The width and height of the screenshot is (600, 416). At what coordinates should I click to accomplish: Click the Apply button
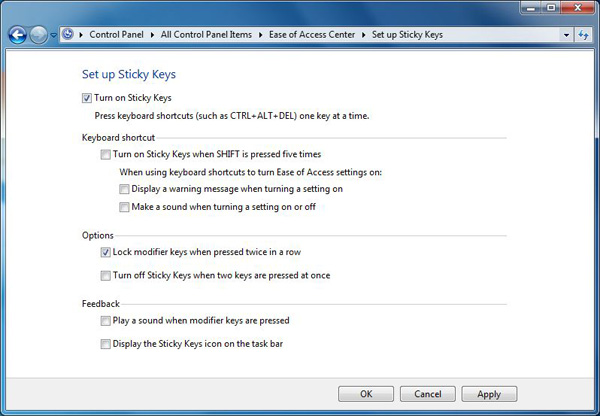point(488,394)
